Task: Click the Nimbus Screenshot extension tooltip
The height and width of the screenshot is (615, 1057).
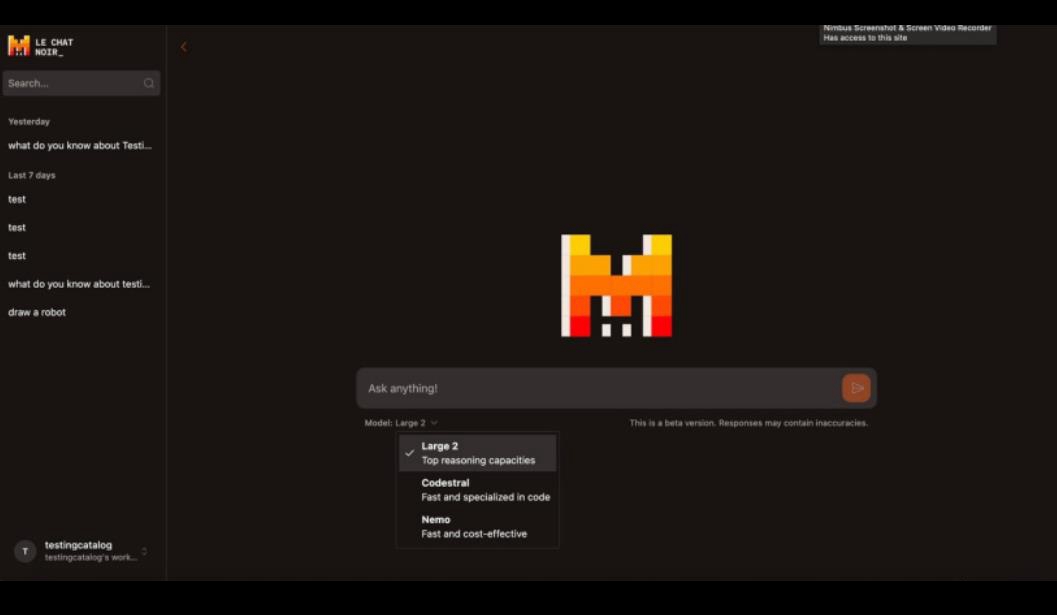Action: coord(907,33)
